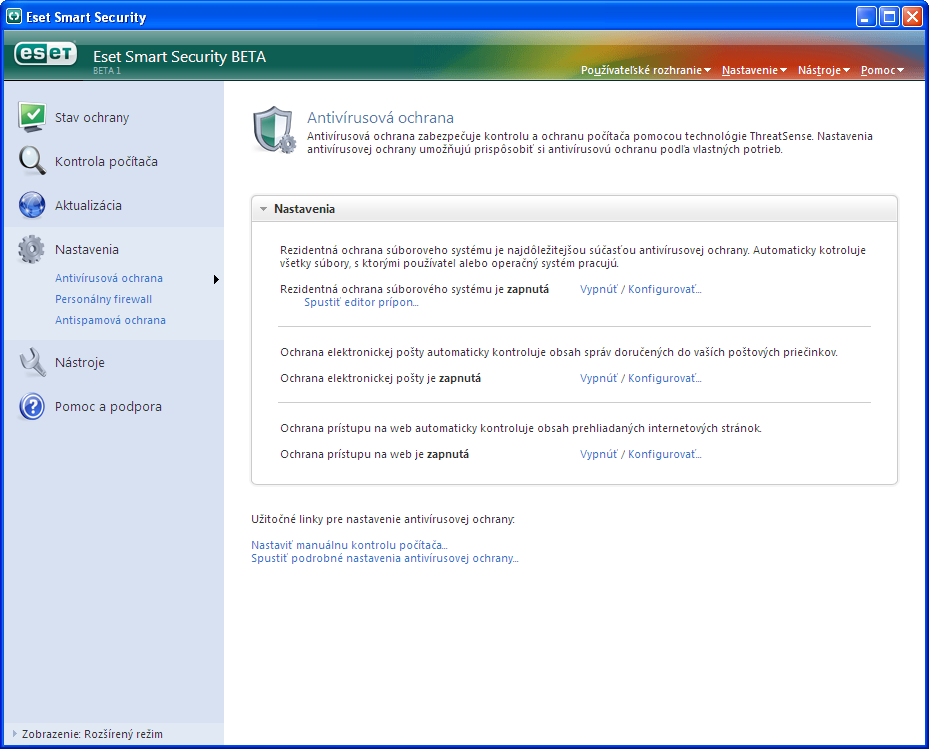Click the Užitočné linky pre nastavenie heading text
This screenshot has width=929, height=749.
[x=383, y=519]
